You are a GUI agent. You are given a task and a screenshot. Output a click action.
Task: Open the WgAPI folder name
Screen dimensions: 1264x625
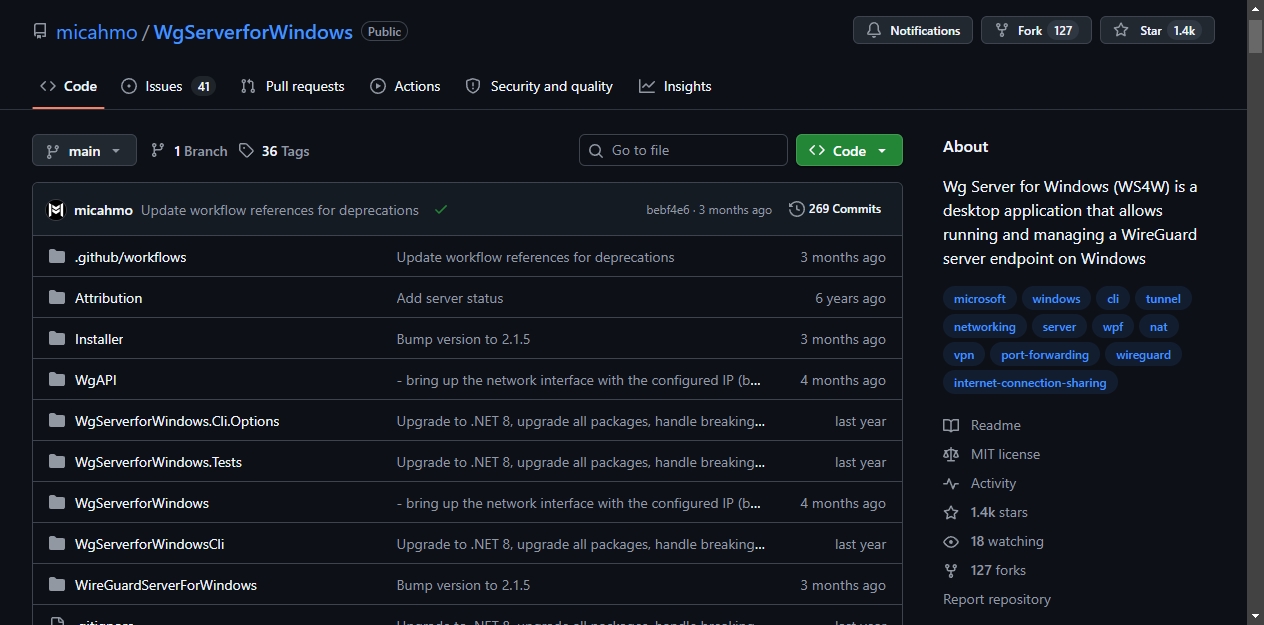96,380
